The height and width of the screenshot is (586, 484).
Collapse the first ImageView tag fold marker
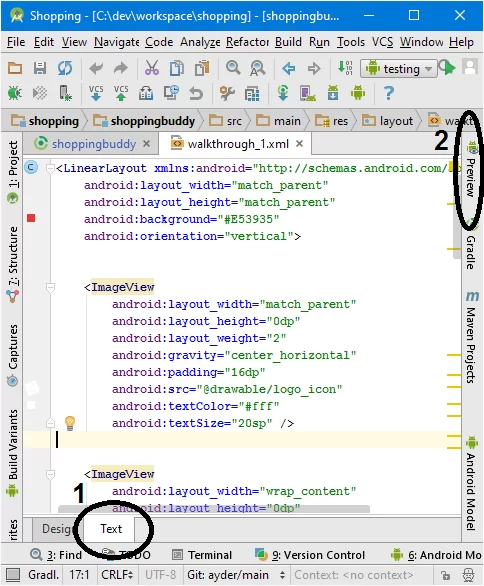50,287
